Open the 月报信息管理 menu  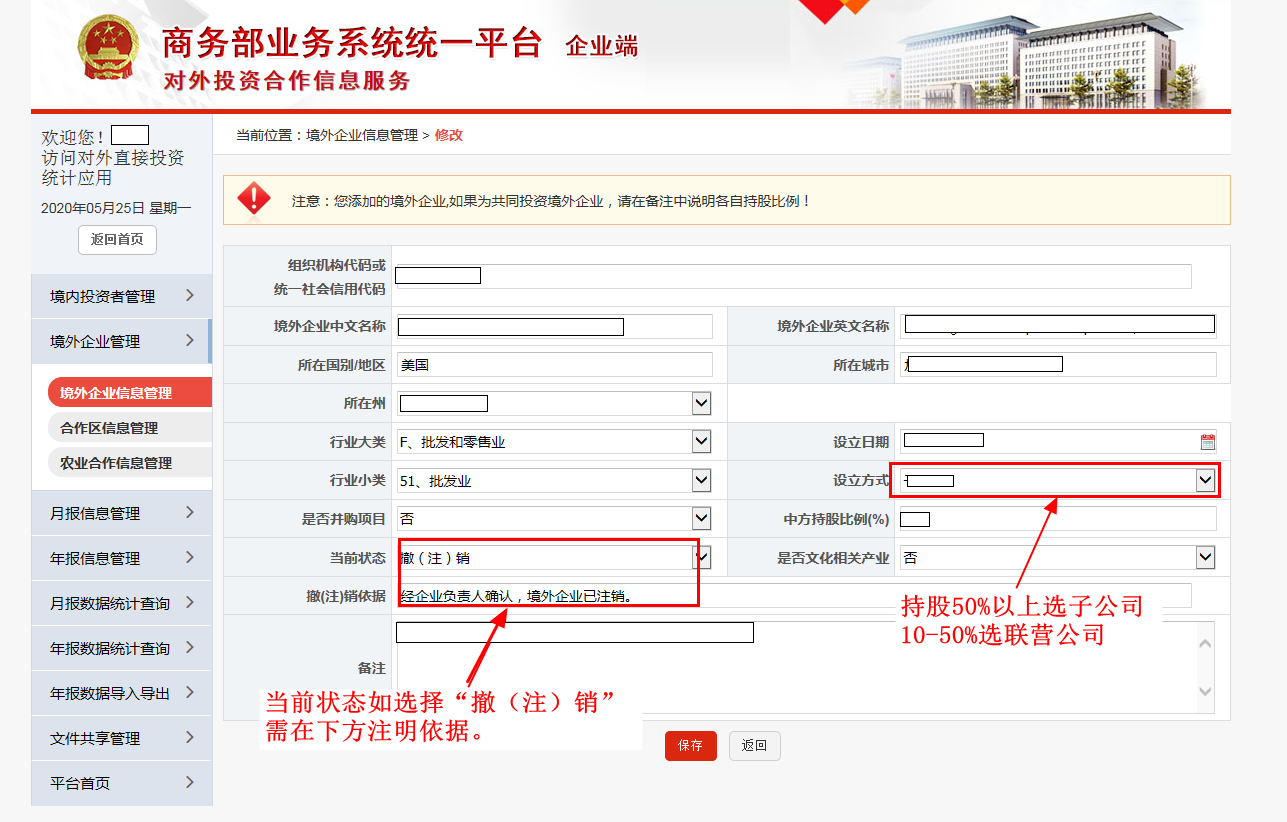click(120, 513)
